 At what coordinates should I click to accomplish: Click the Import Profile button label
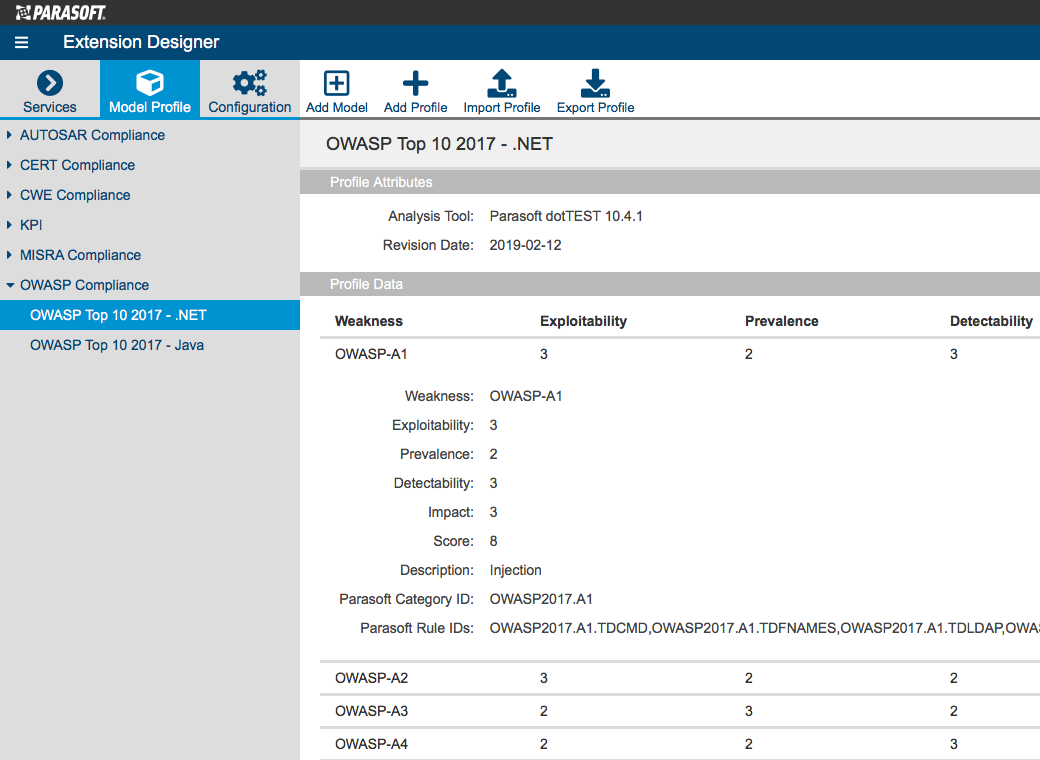tap(501, 107)
